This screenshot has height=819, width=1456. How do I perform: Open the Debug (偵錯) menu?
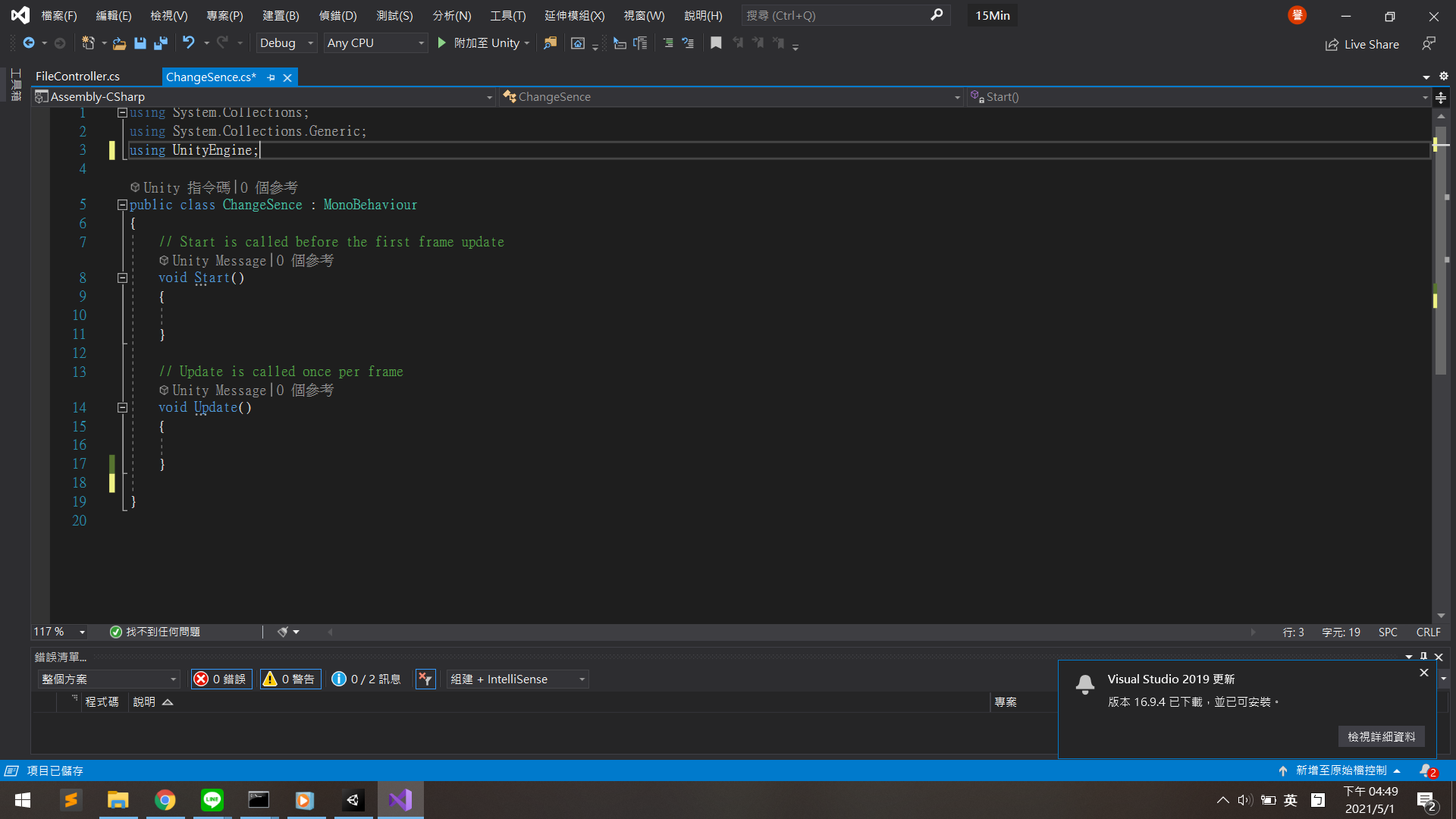point(337,15)
